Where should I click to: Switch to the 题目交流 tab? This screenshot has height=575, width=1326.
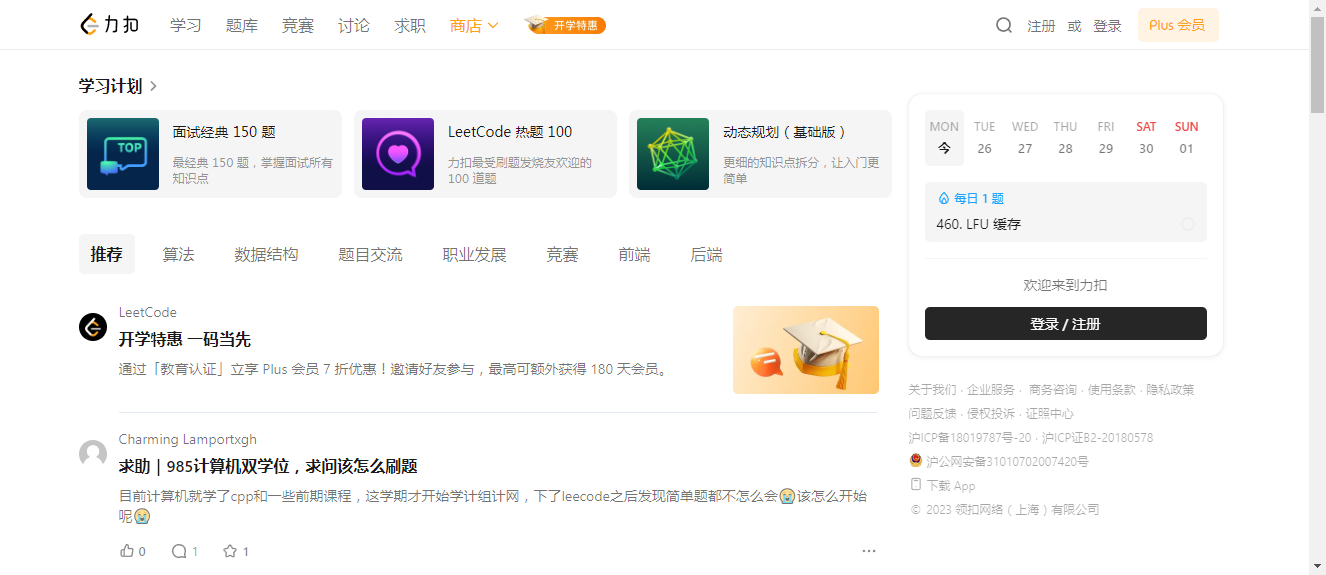coord(370,254)
